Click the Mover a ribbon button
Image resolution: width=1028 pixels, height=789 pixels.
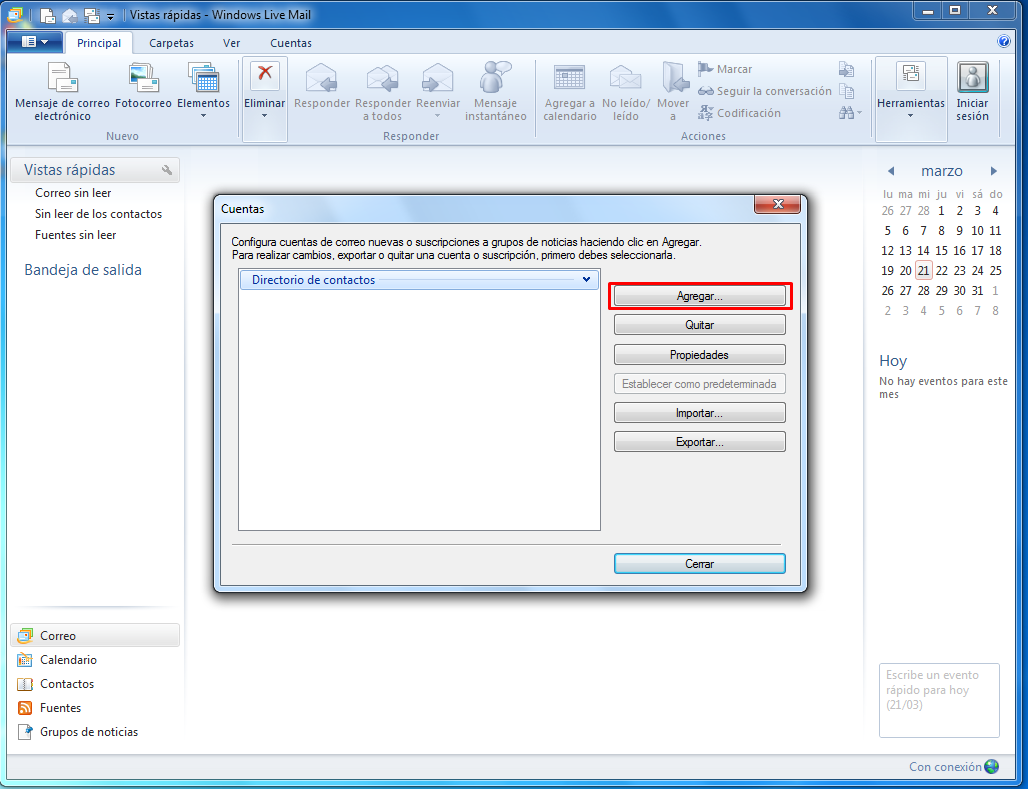(673, 92)
